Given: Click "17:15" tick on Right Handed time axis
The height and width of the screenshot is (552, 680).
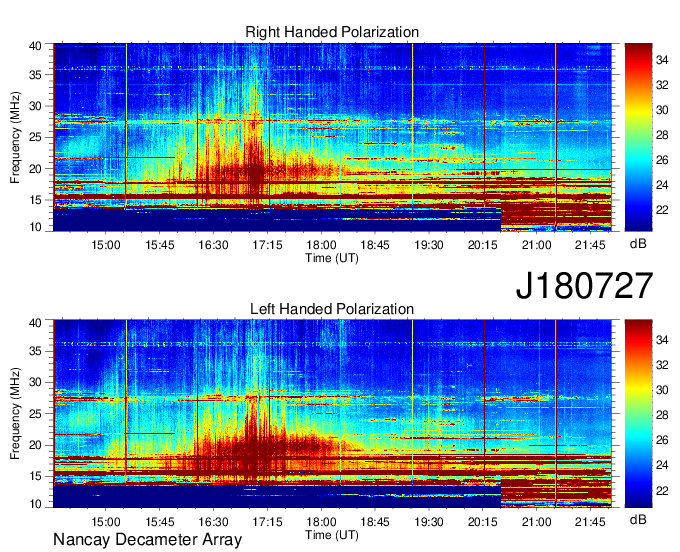Looking at the screenshot, I should click(267, 245).
